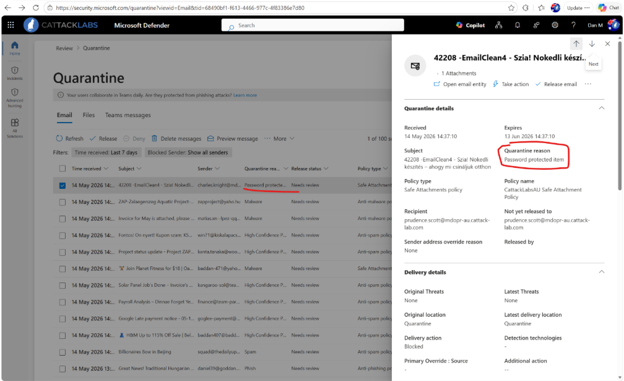Screen dimensions: 624x381
Task: Open the Learn more link
Action: click(245, 95)
